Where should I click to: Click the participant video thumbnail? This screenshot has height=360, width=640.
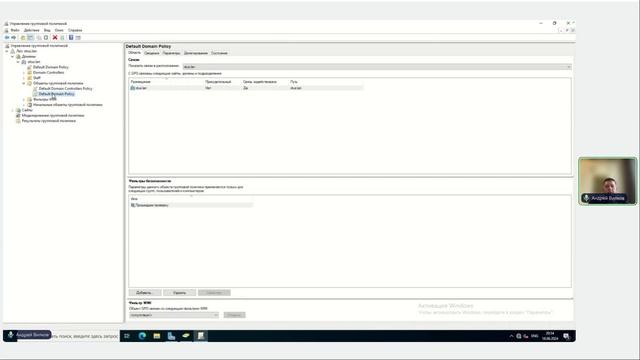(607, 181)
